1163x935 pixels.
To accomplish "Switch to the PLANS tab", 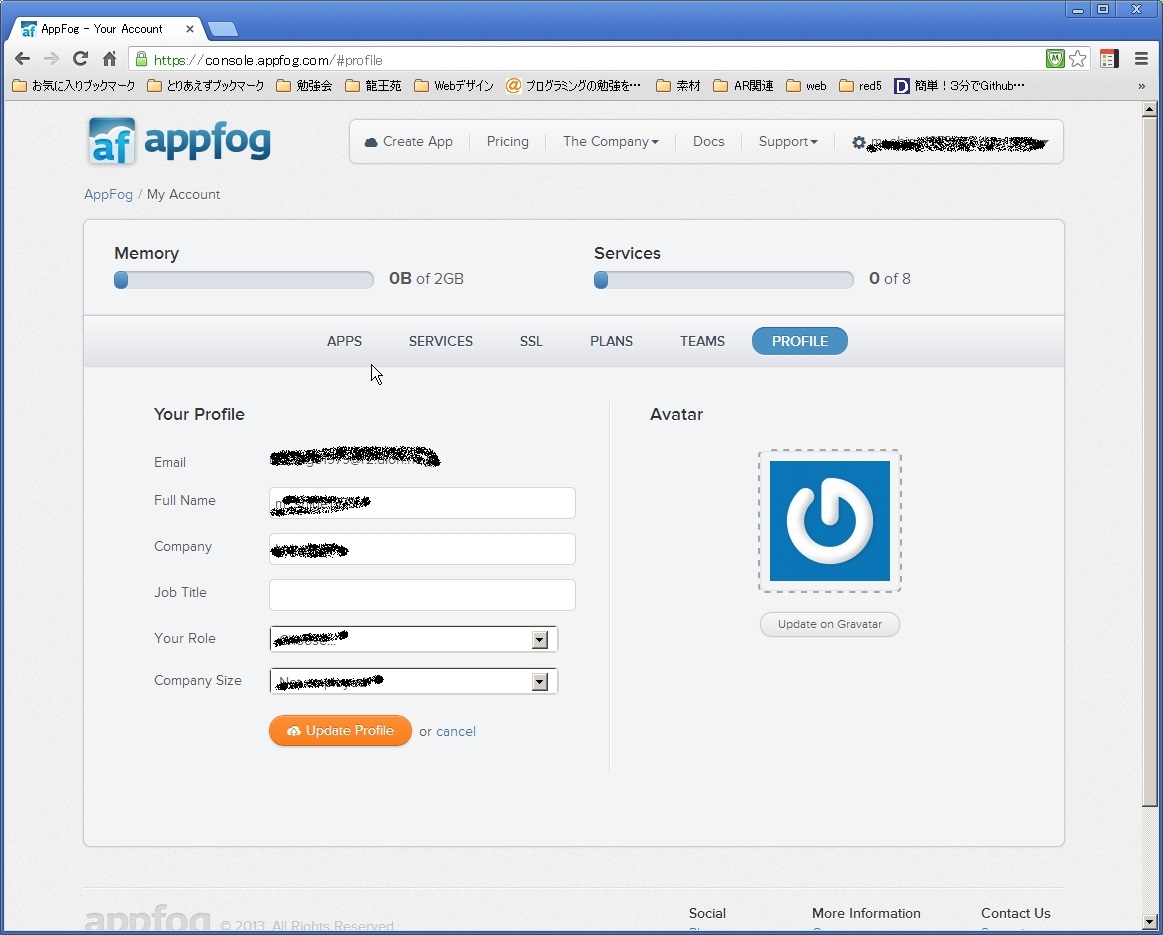I will tap(611, 341).
